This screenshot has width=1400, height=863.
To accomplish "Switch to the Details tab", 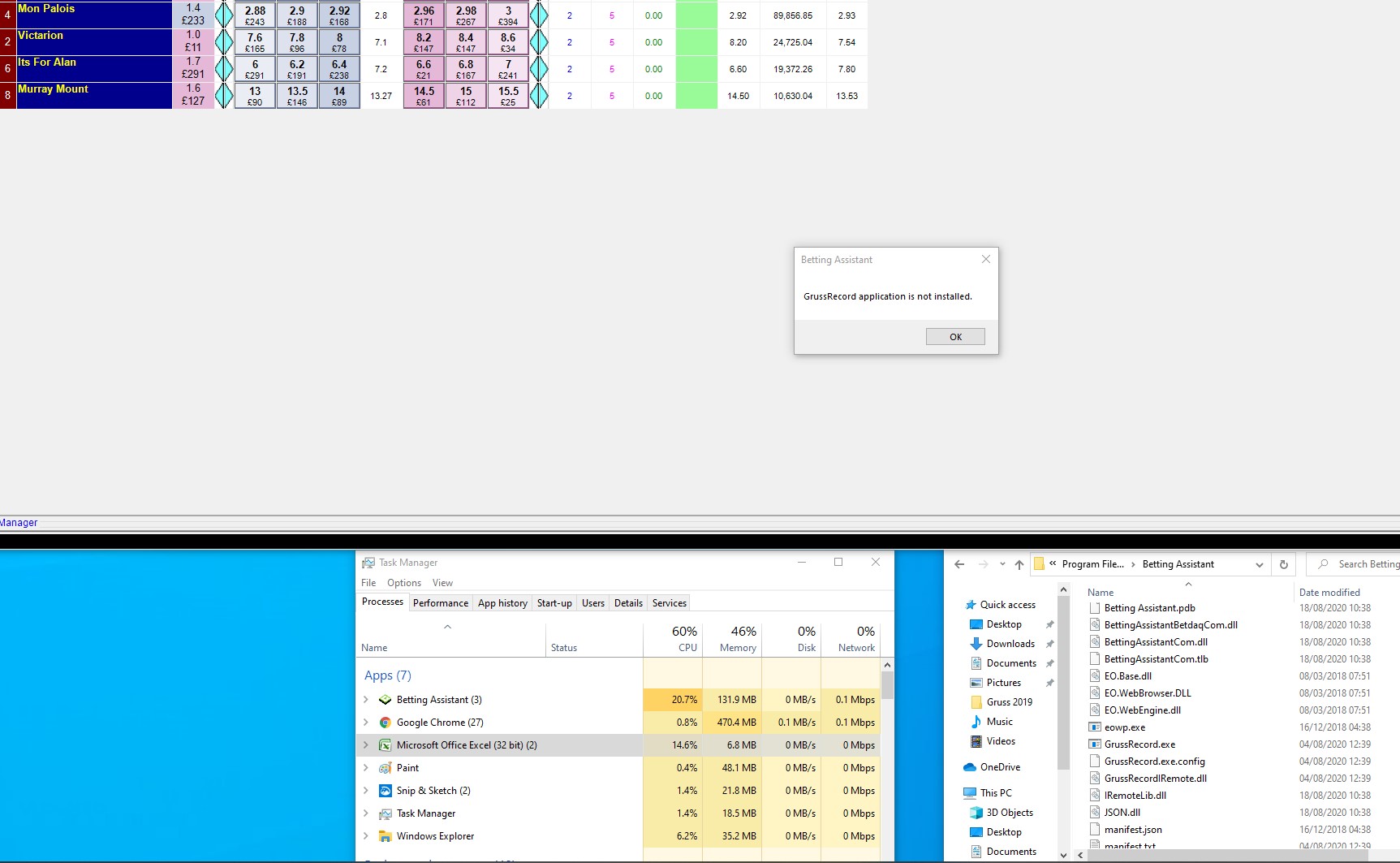I will click(x=628, y=603).
